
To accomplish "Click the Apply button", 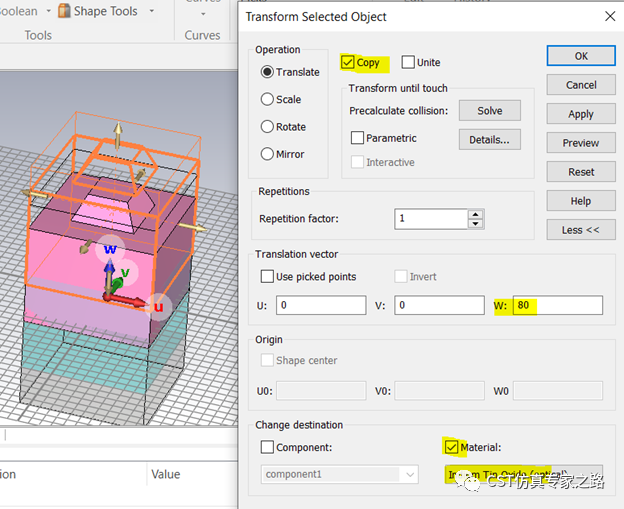I will pyautogui.click(x=581, y=114).
